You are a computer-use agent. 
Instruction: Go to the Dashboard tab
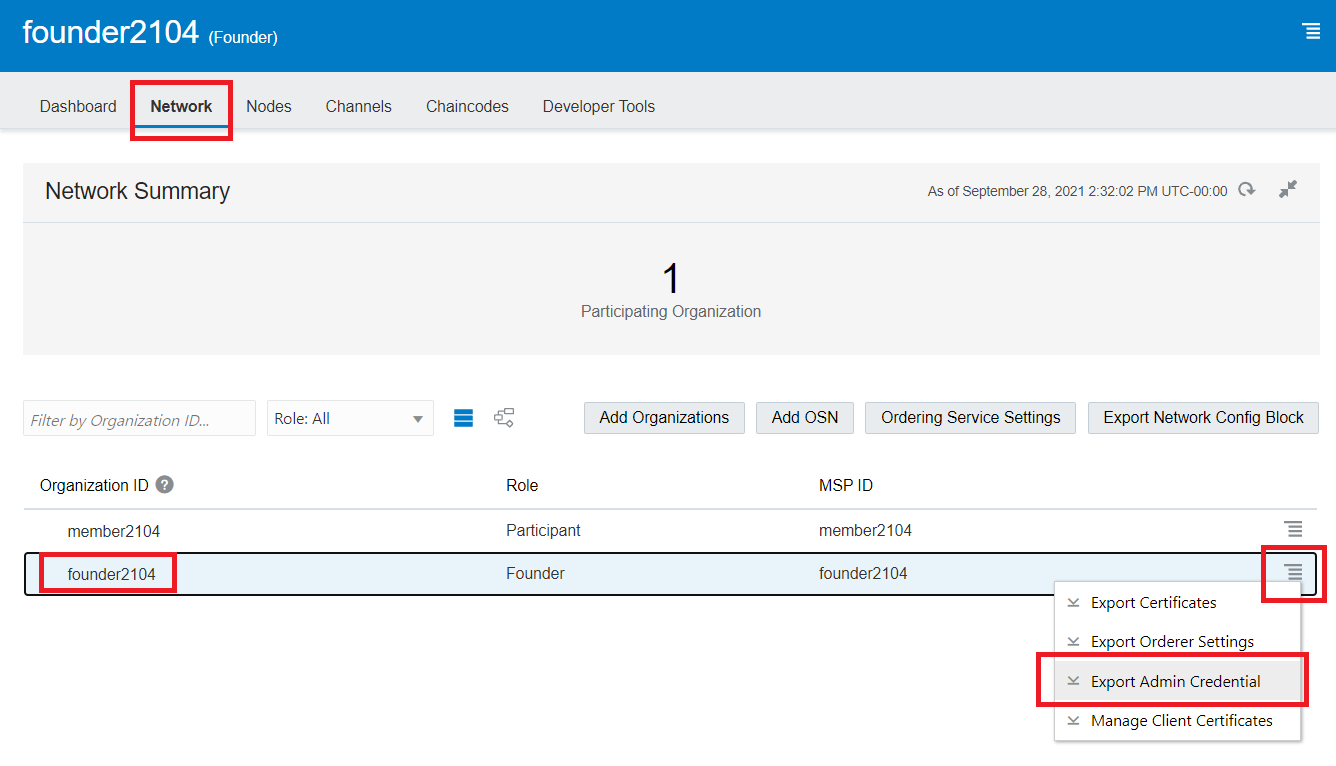(x=78, y=106)
